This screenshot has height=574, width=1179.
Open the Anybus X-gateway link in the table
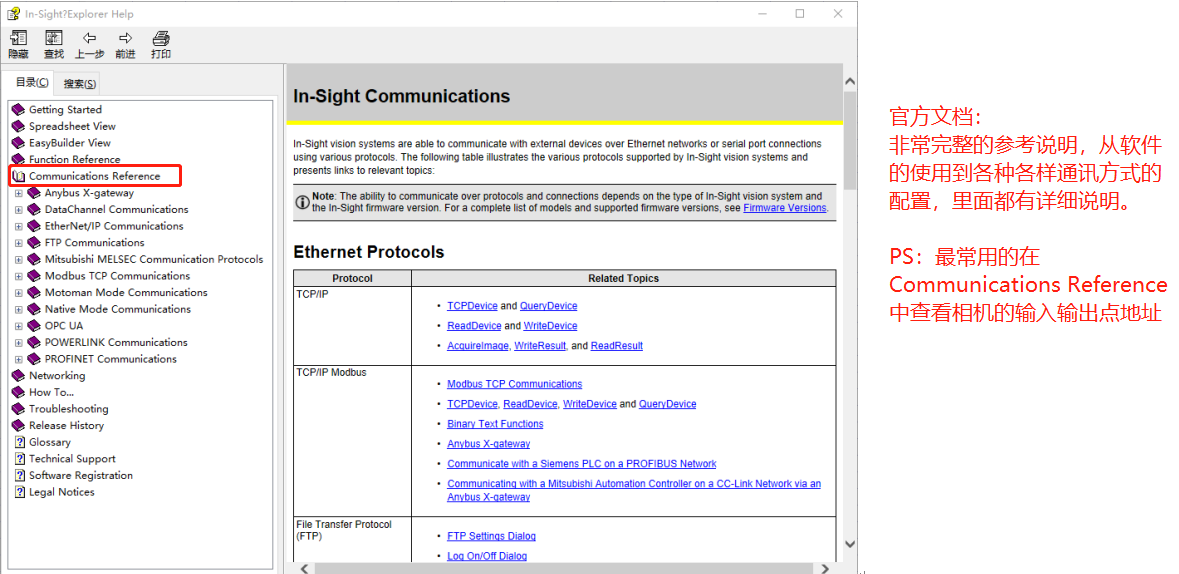click(x=489, y=444)
